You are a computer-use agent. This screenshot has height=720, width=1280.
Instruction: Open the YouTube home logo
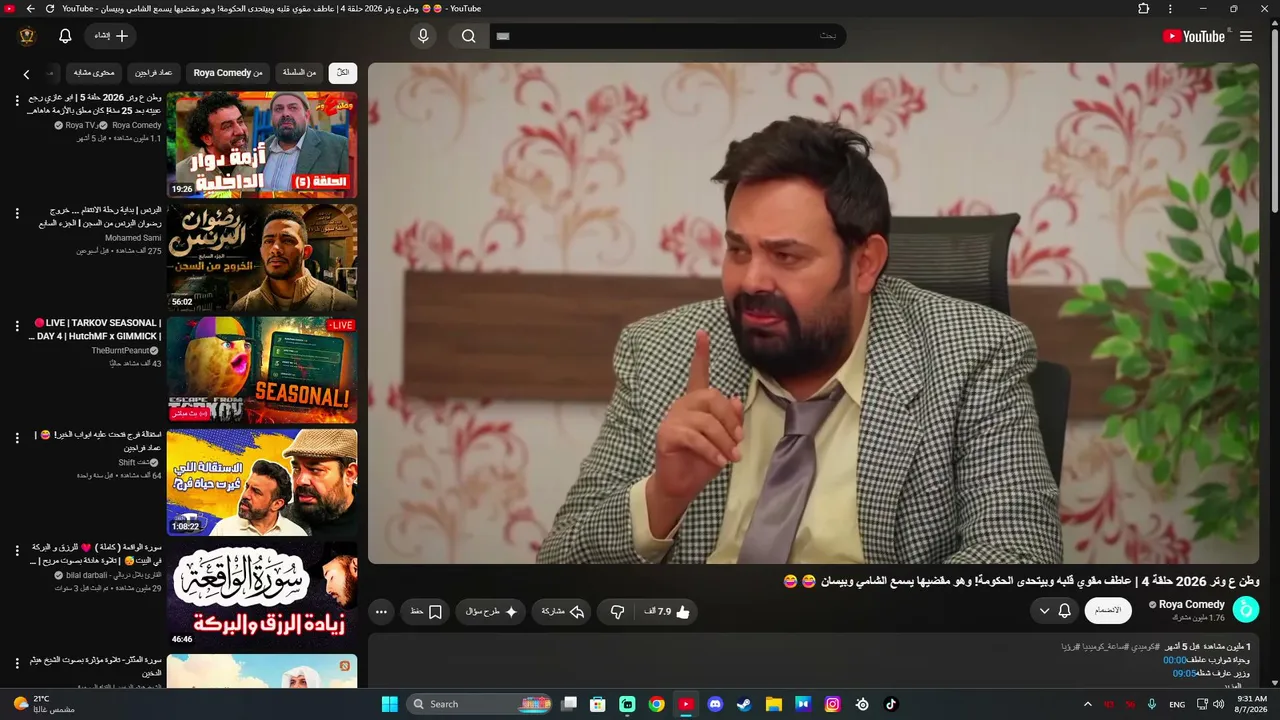(x=1193, y=36)
